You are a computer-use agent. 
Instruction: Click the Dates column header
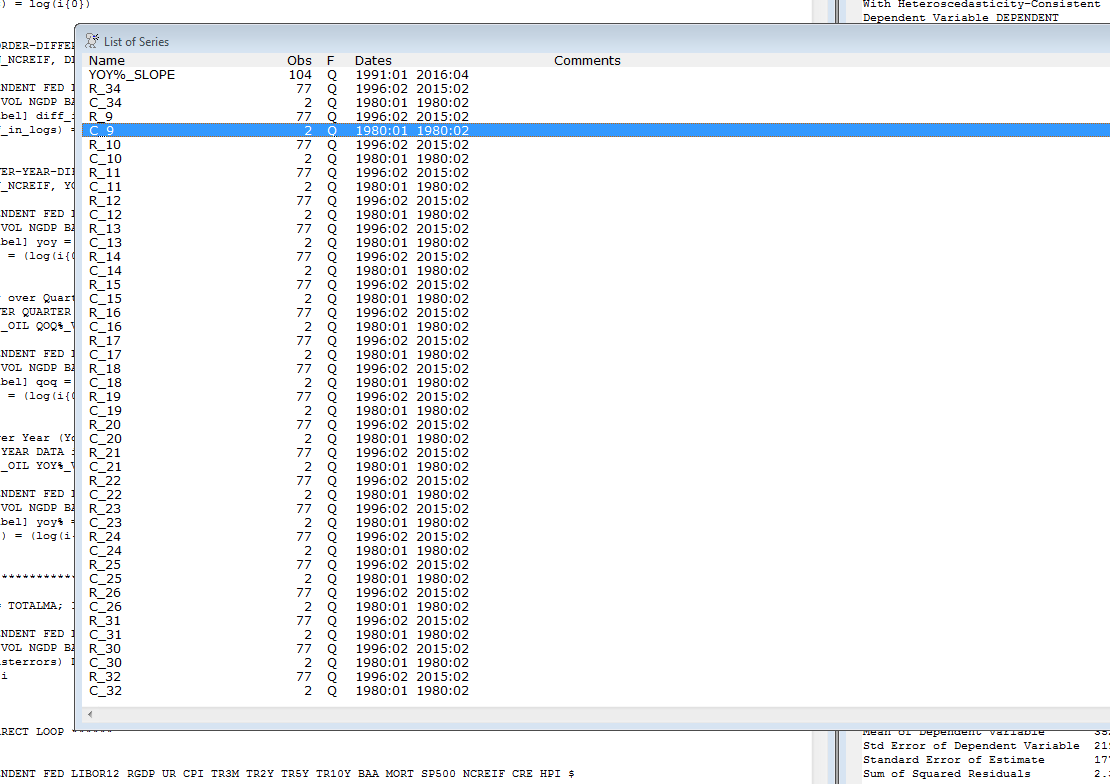(373, 61)
